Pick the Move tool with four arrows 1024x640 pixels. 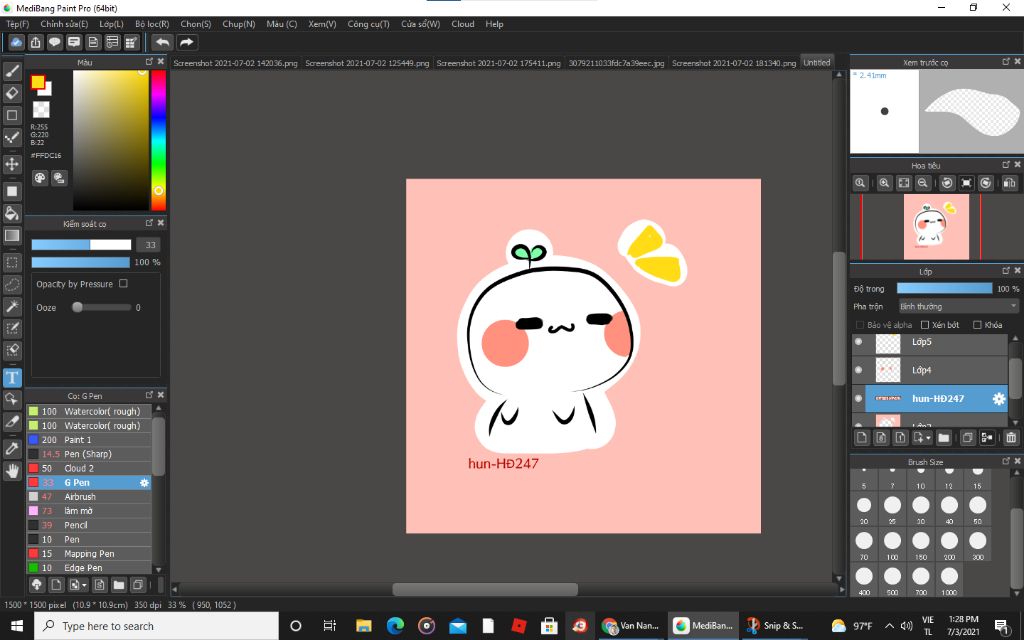(12, 164)
